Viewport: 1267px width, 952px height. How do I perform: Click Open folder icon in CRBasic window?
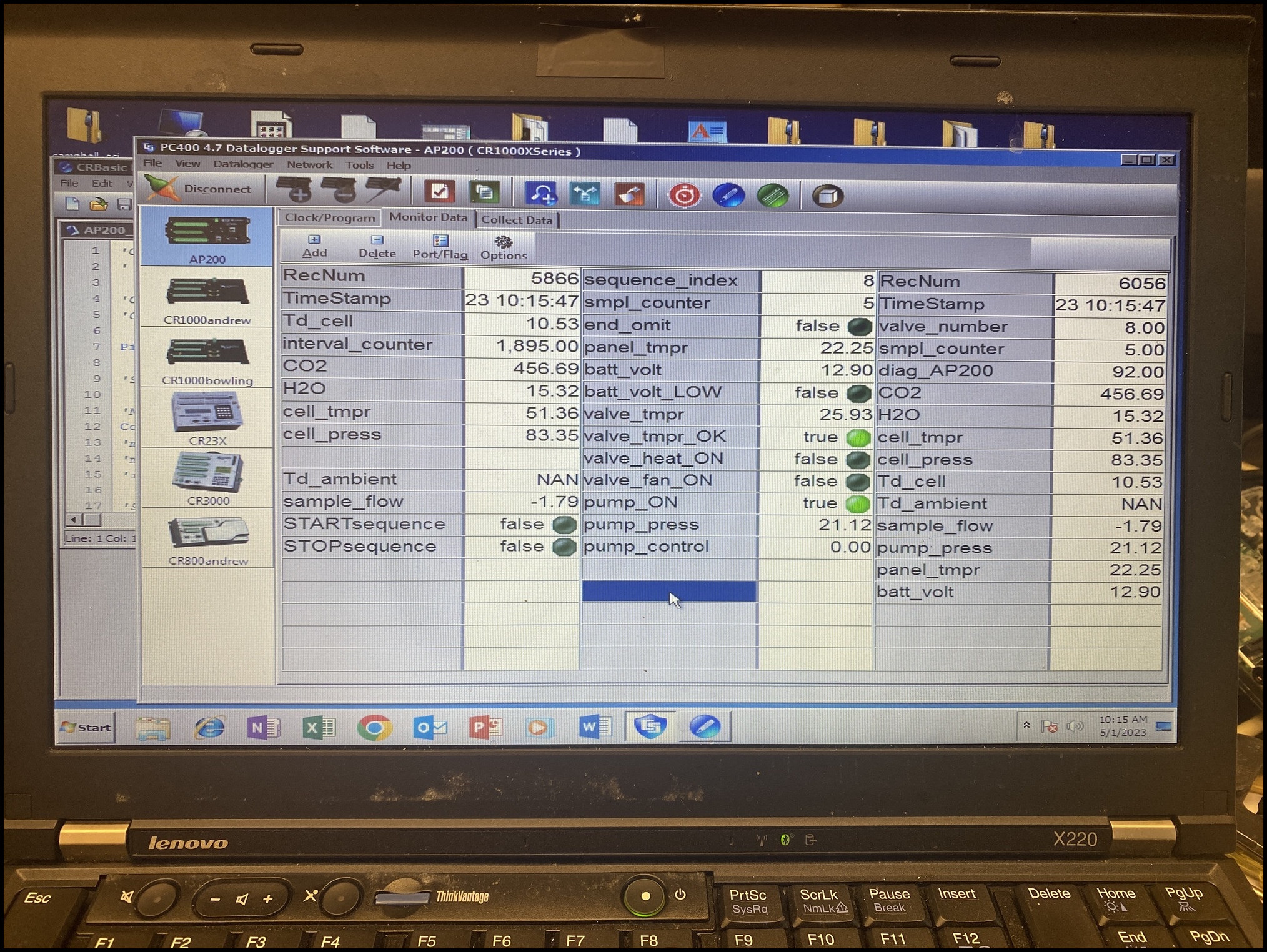pos(98,204)
